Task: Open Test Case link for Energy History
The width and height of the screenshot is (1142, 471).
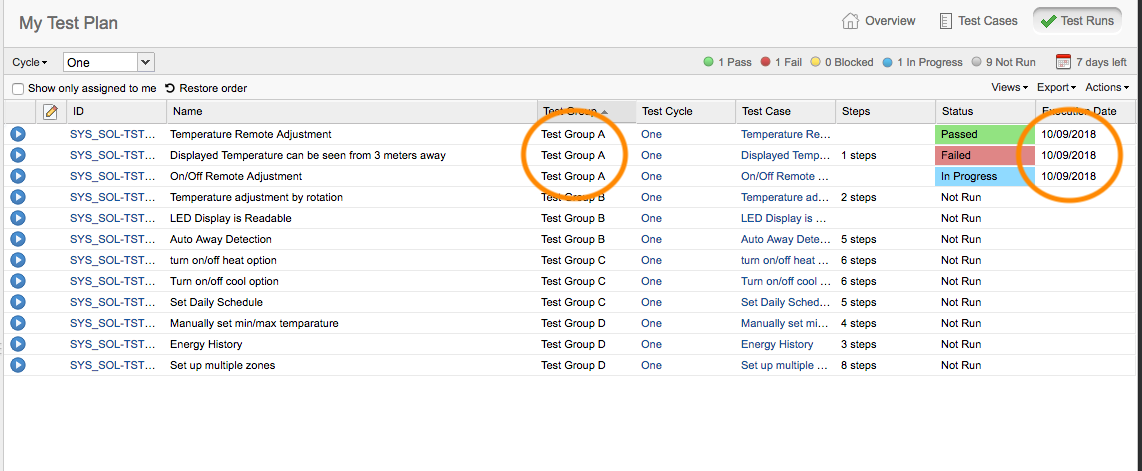Action: click(777, 344)
